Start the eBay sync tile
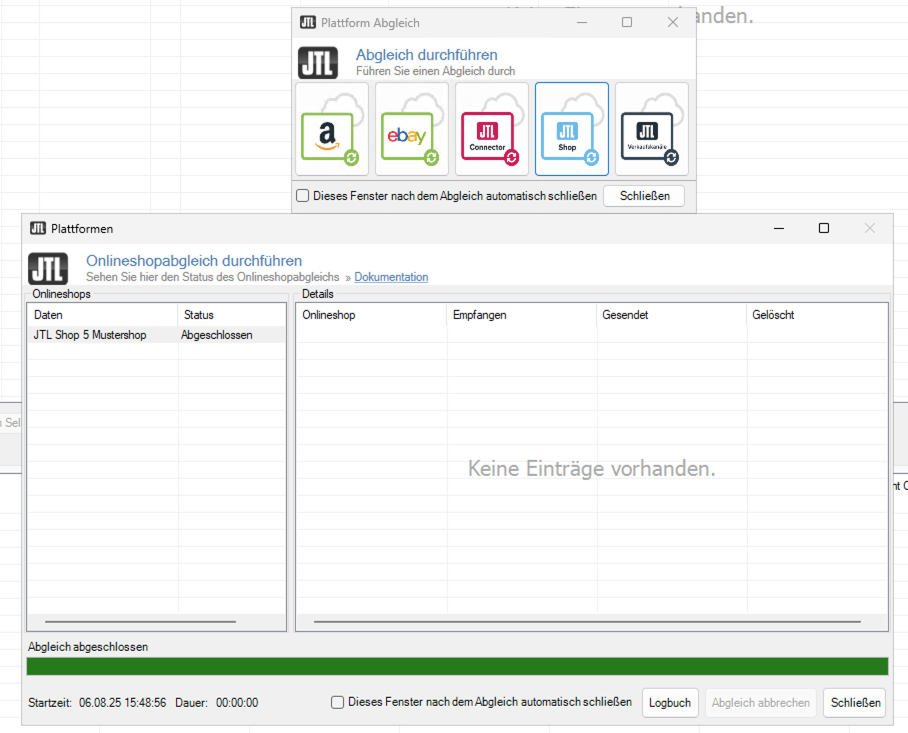The width and height of the screenshot is (908, 733). (412, 129)
